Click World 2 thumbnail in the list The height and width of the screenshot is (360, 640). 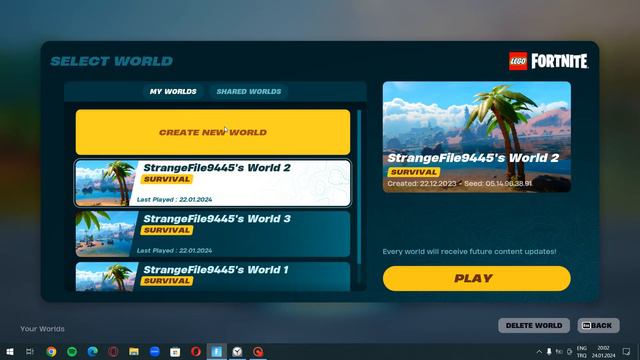(x=106, y=183)
